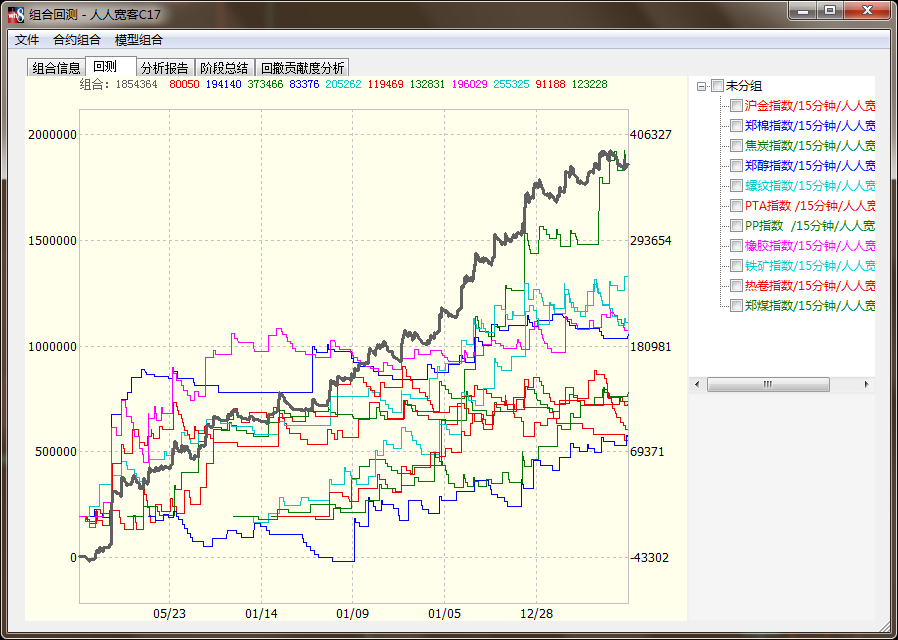Screen dimensions: 898x640
Task: Select the 未分组 tree label
Action: tap(744, 86)
